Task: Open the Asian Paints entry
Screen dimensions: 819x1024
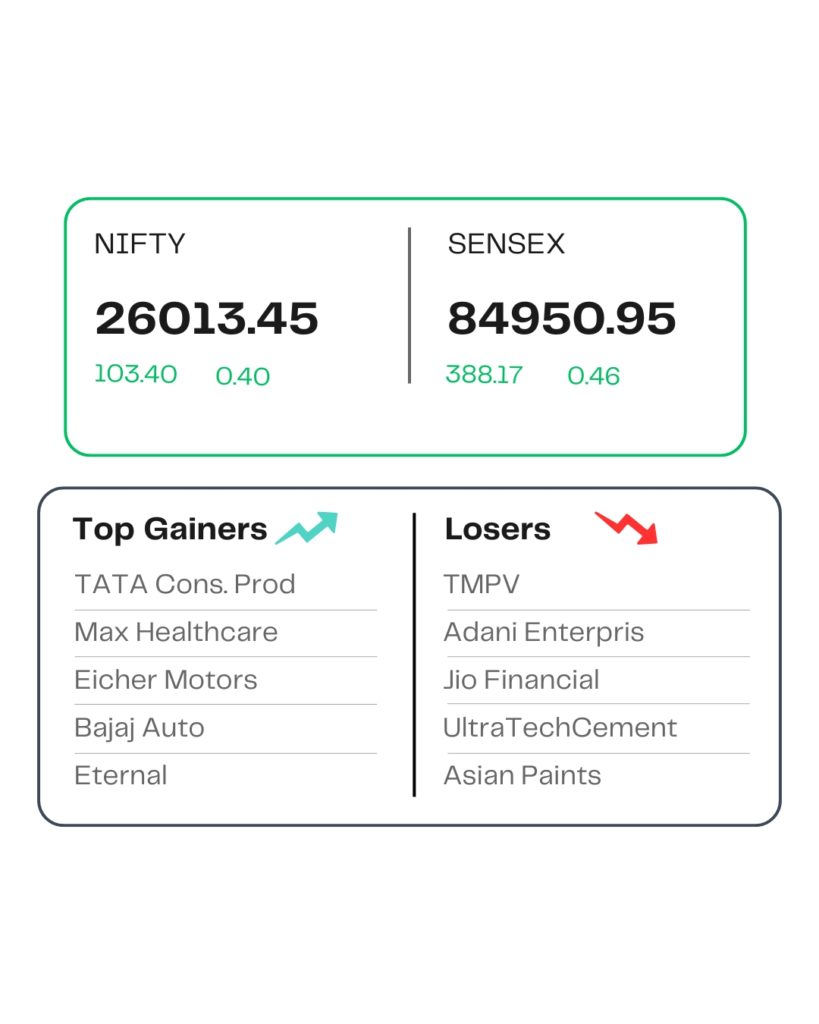Action: pyautogui.click(x=523, y=775)
